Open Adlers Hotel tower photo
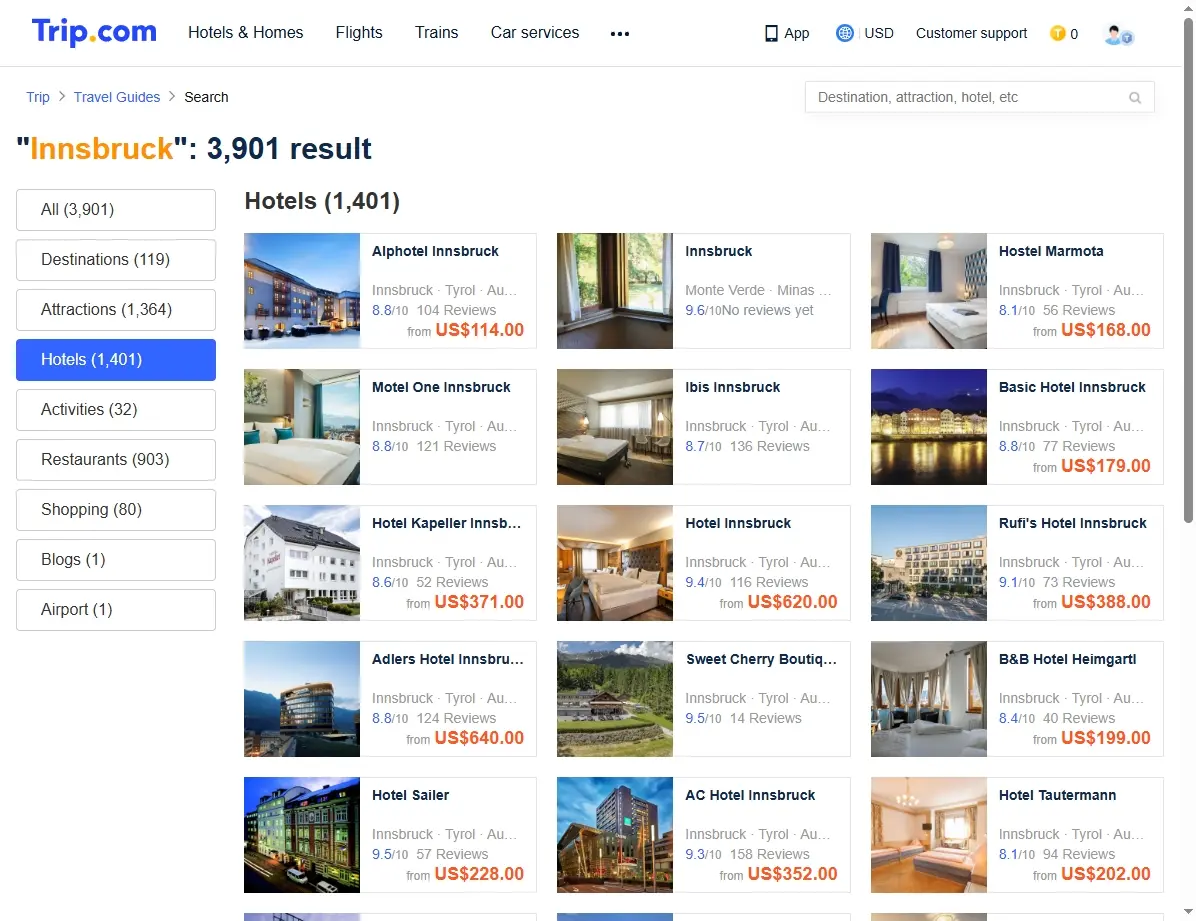Viewport: 1196px width, 921px height. [x=302, y=699]
